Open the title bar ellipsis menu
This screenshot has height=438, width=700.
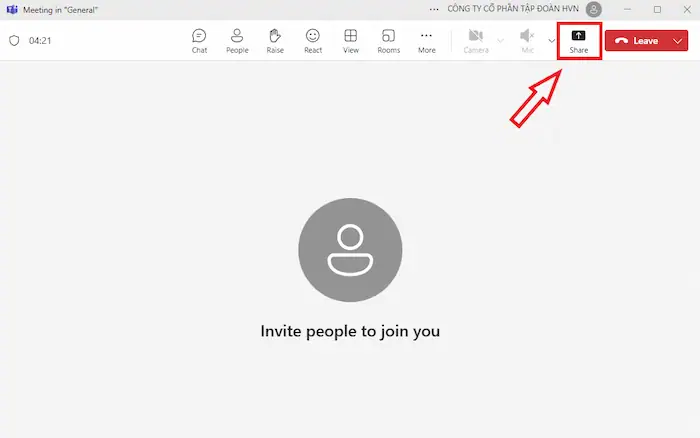(432, 9)
